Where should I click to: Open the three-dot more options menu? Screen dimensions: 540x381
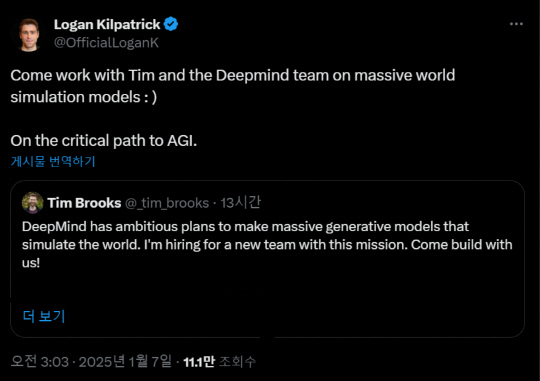pos(516,24)
